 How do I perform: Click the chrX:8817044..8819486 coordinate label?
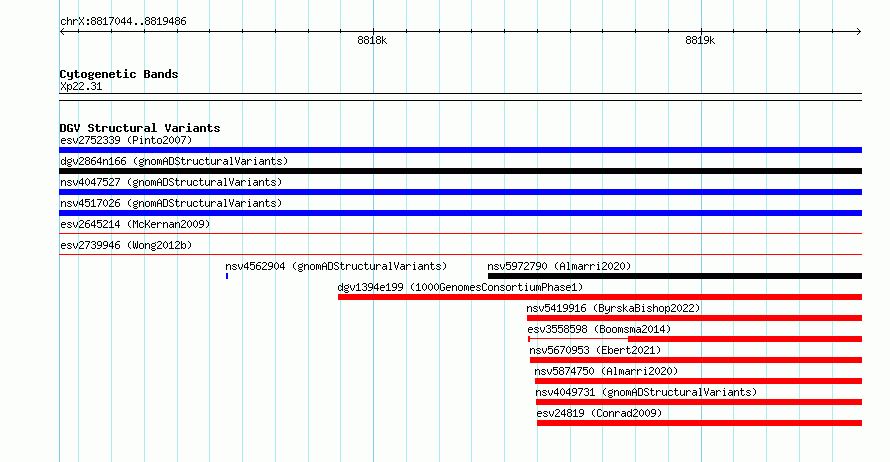[x=123, y=22]
